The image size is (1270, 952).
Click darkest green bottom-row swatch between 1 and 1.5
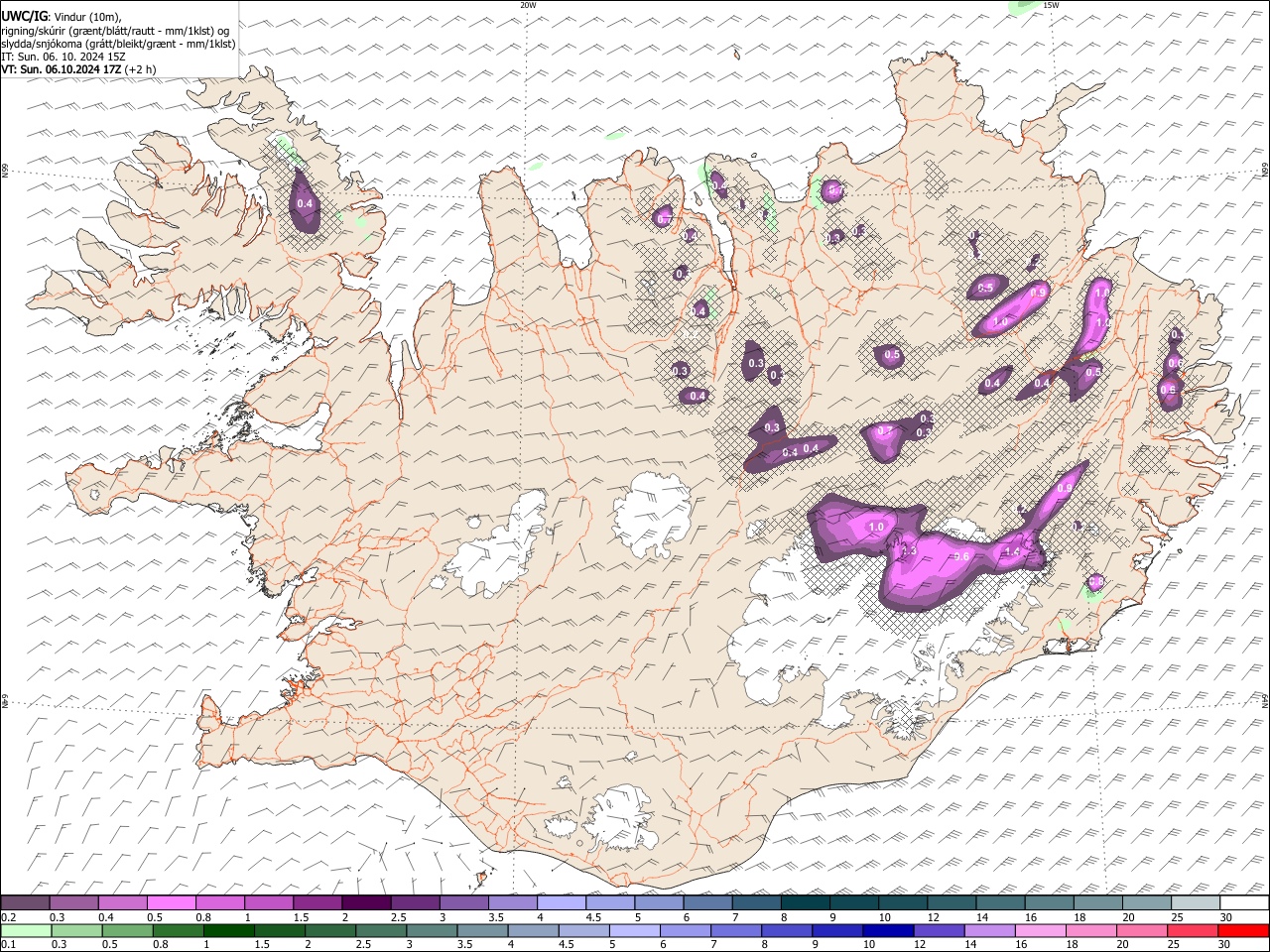tap(228, 931)
